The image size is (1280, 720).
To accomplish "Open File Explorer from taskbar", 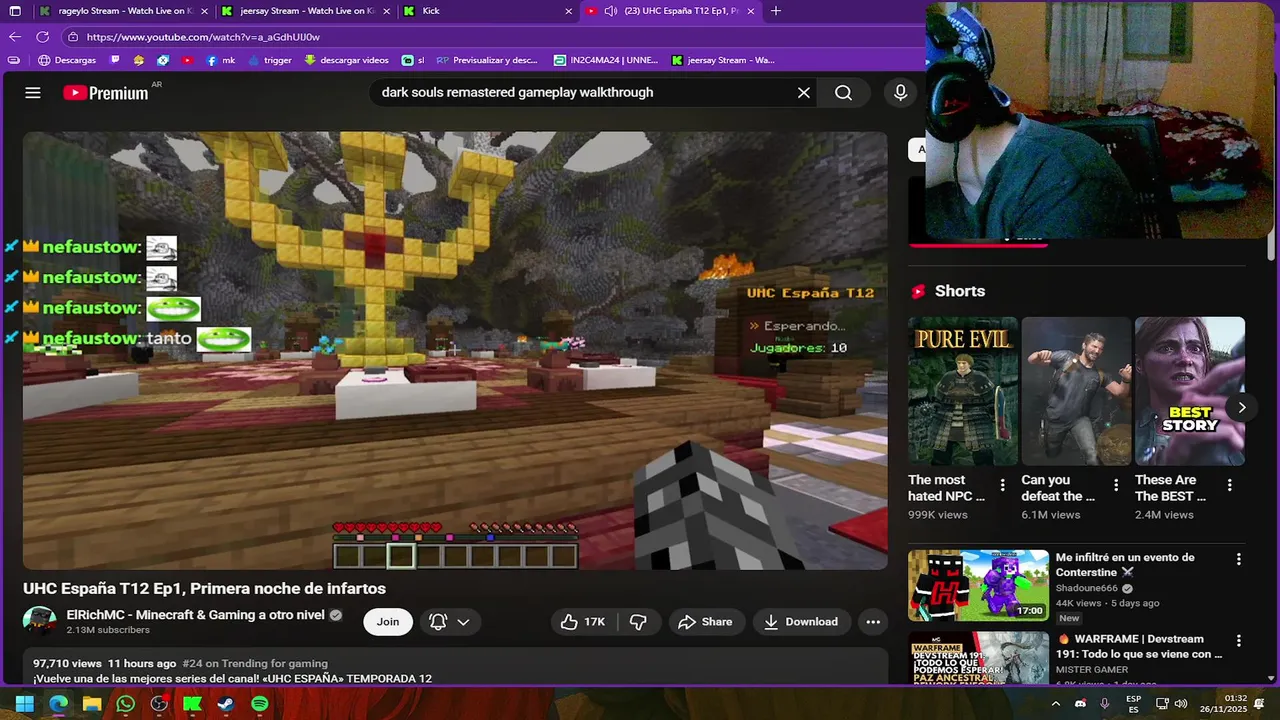I will tap(92, 704).
